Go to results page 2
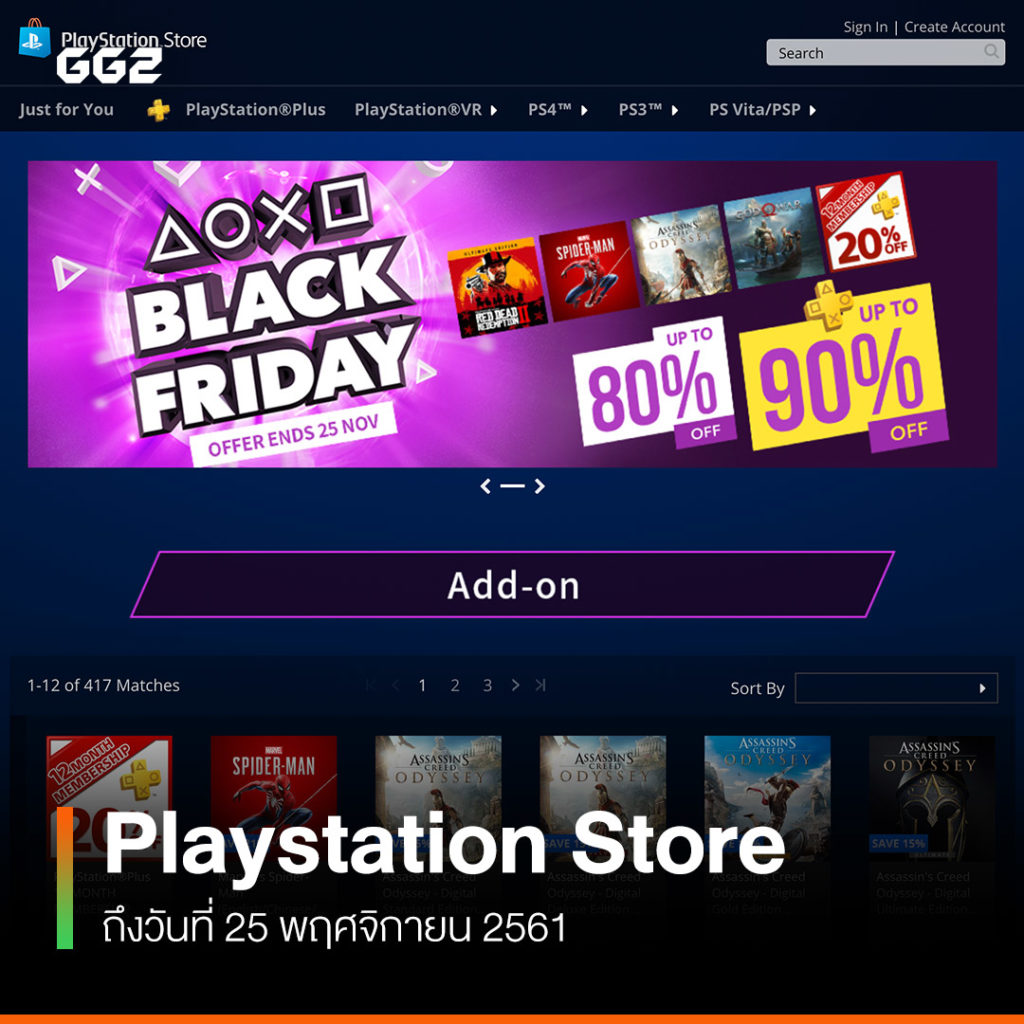Screen dimensions: 1024x1024 (x=455, y=685)
